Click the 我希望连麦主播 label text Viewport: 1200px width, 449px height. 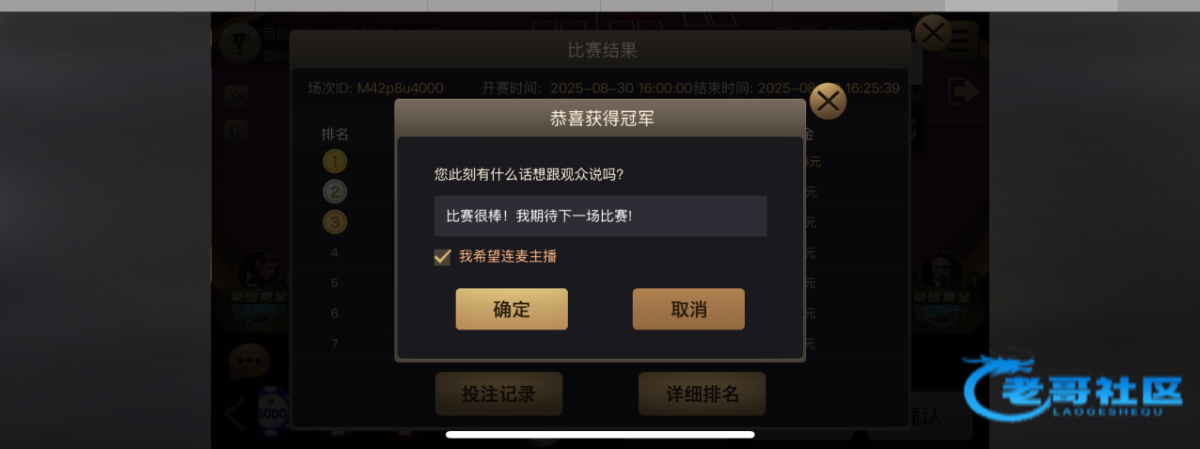click(x=508, y=256)
